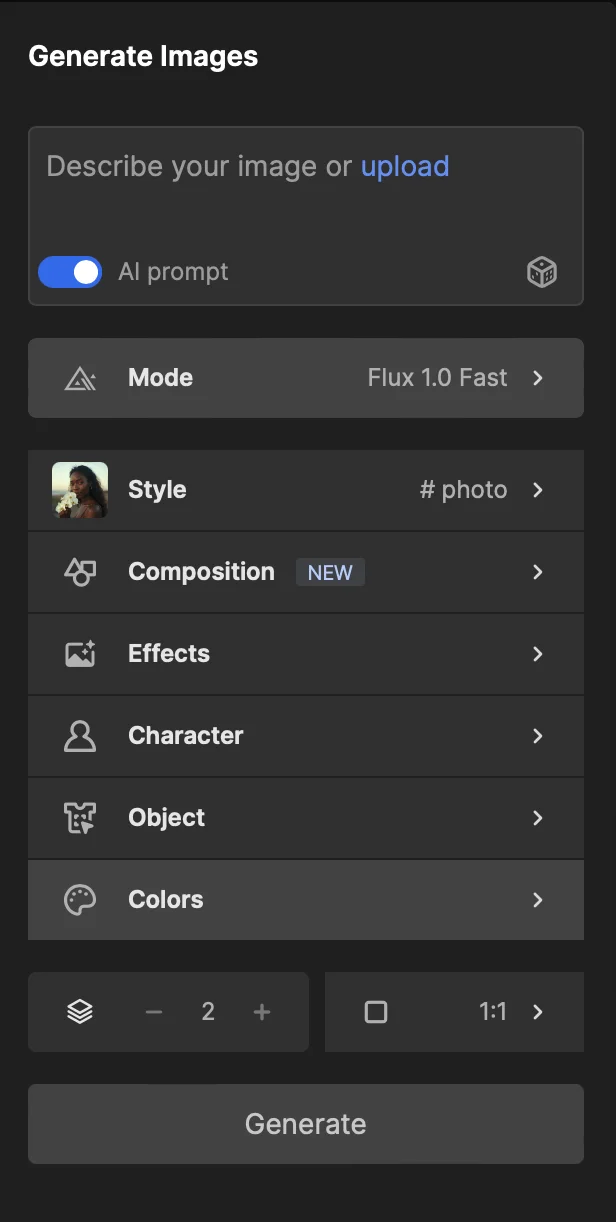Increase image count with plus button
The width and height of the screenshot is (616, 1222).
tap(262, 1012)
